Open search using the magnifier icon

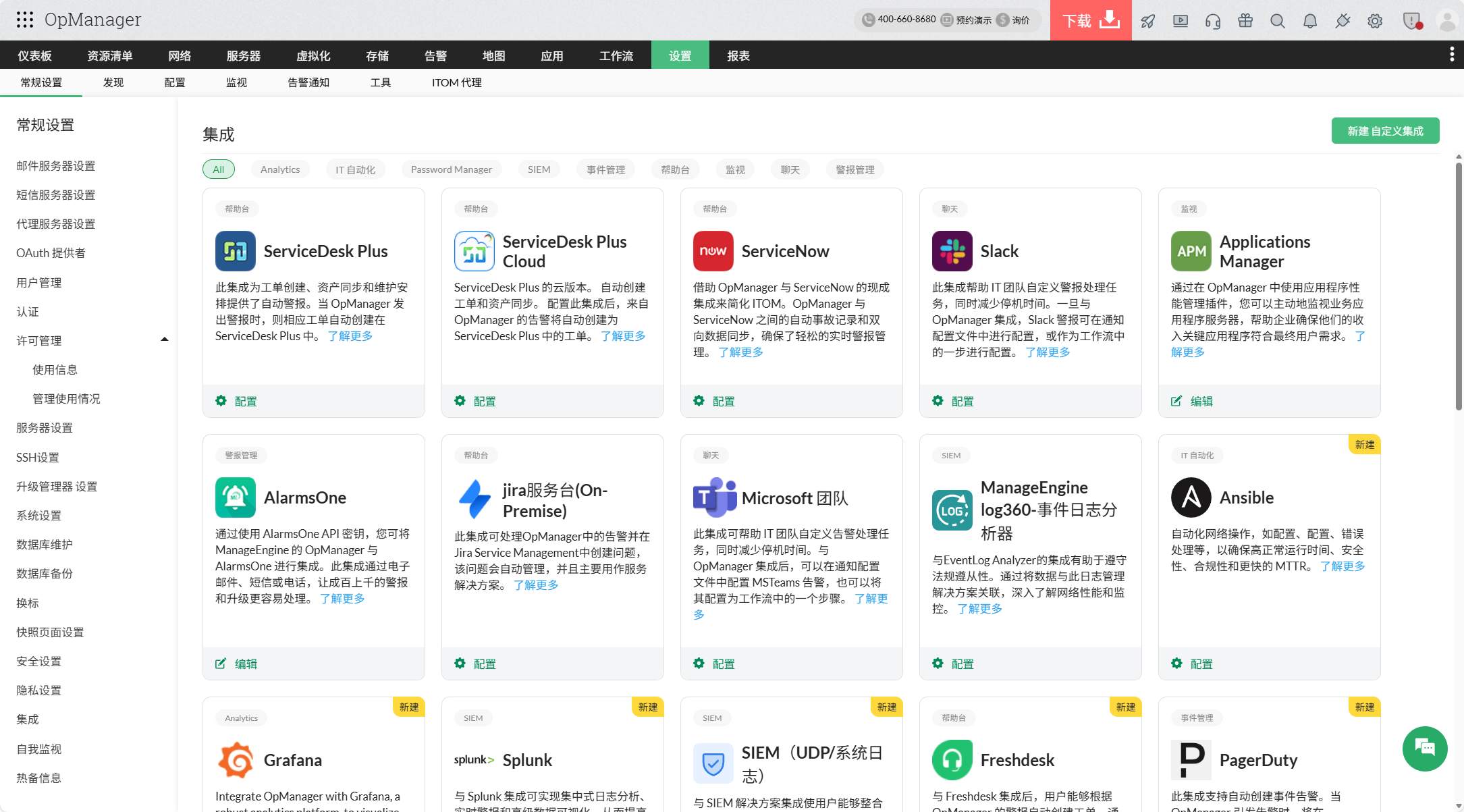(x=1277, y=21)
